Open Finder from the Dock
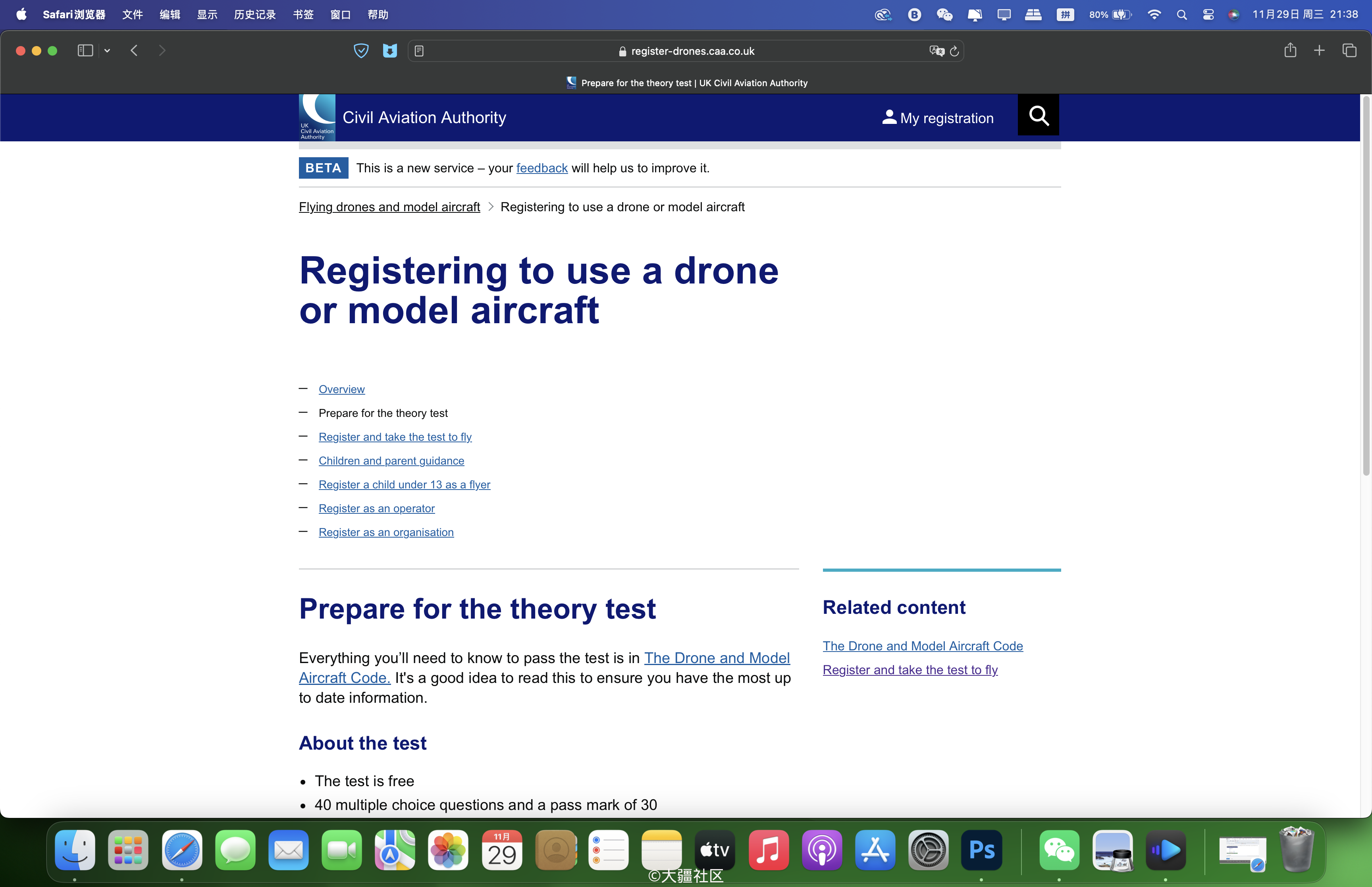 75,850
